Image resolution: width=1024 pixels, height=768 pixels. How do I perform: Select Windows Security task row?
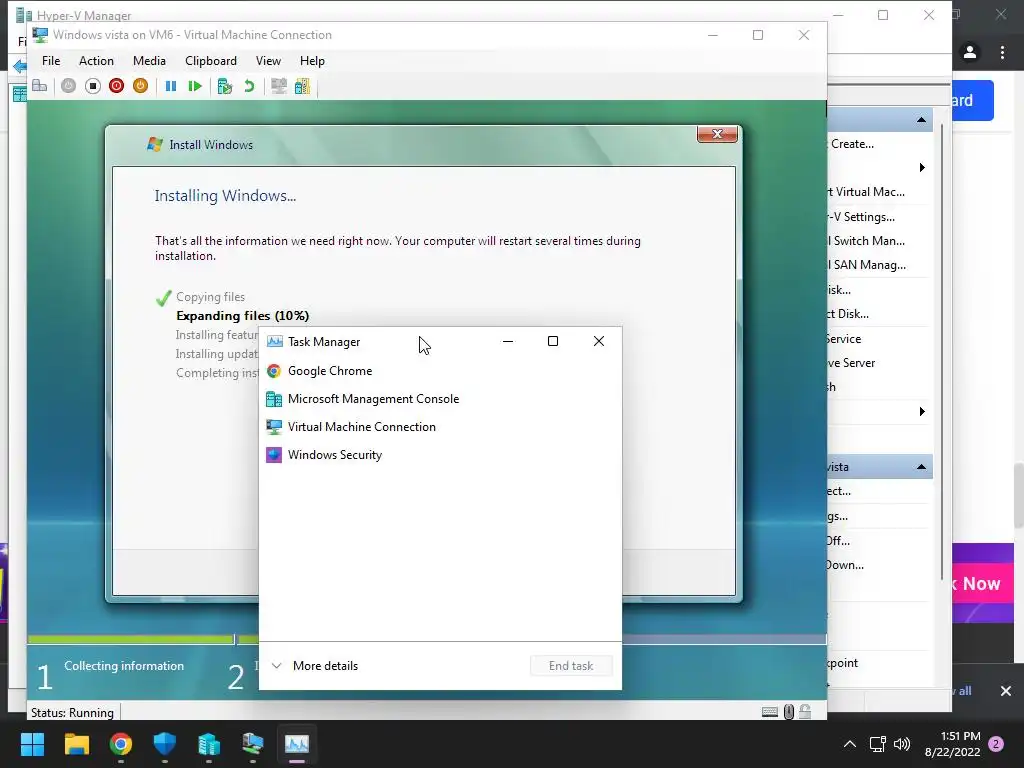click(x=440, y=455)
